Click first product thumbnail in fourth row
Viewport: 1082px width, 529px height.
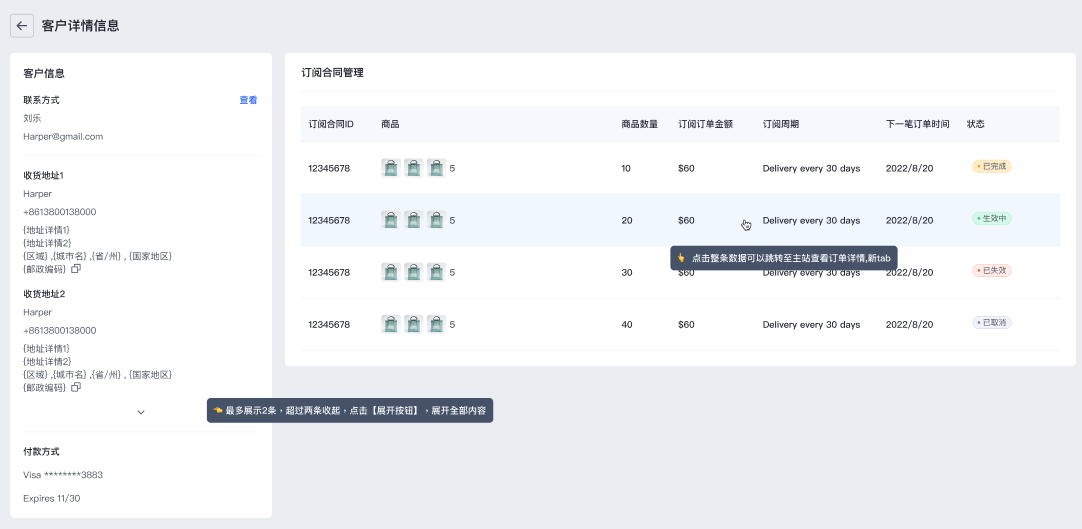(x=390, y=324)
